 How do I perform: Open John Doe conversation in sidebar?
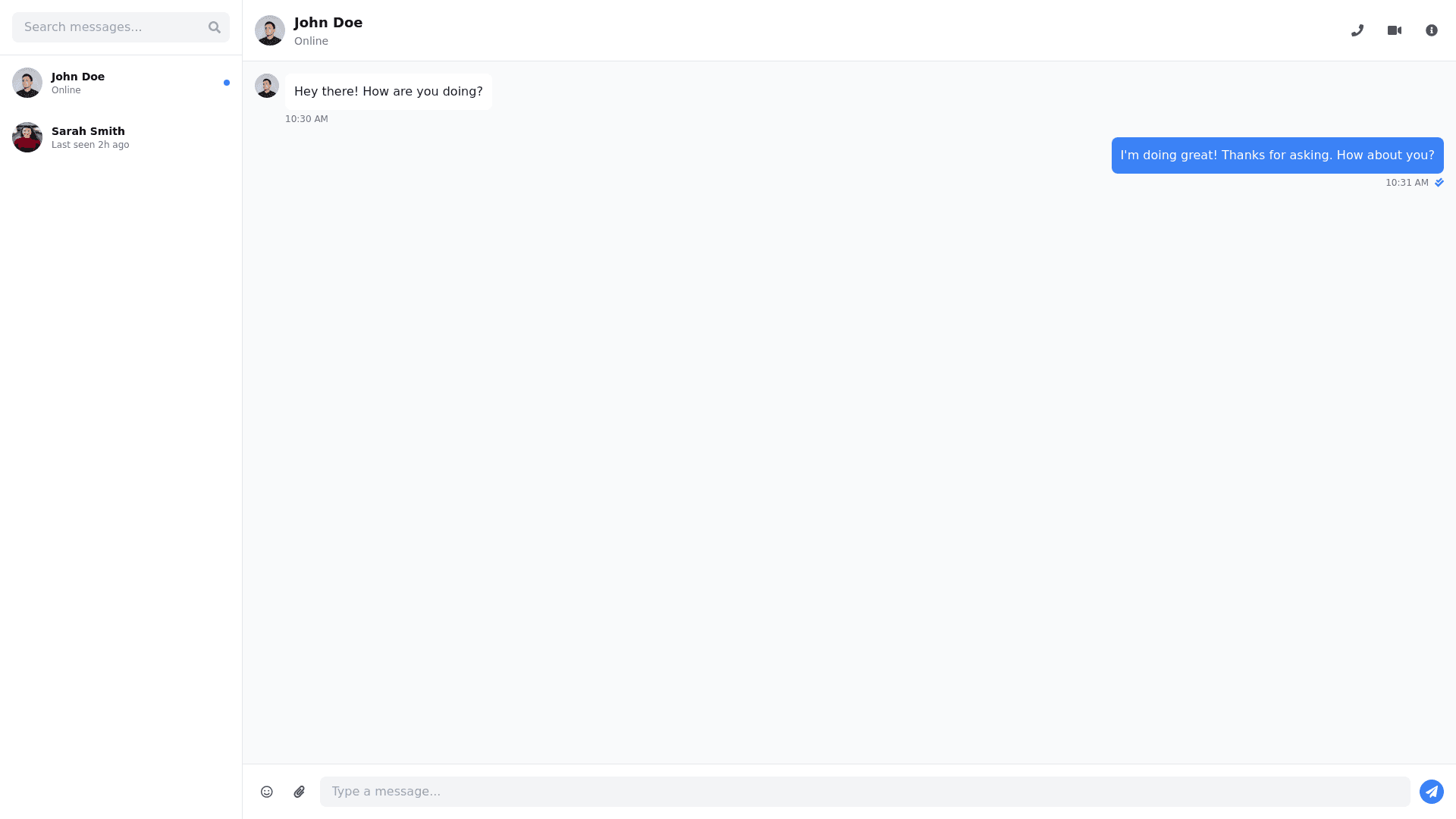pos(121,83)
